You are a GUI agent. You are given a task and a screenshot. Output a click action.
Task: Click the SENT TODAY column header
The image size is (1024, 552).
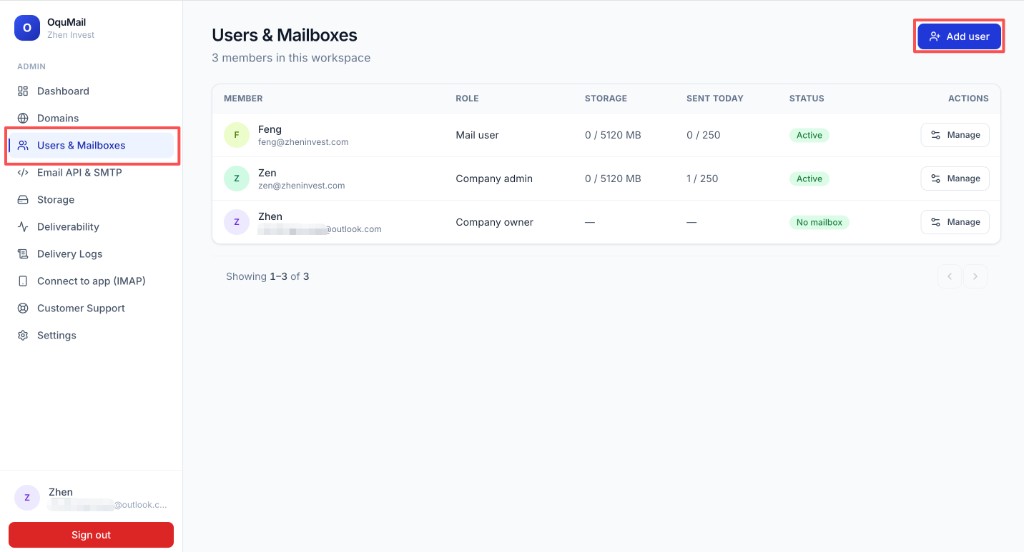coord(714,98)
